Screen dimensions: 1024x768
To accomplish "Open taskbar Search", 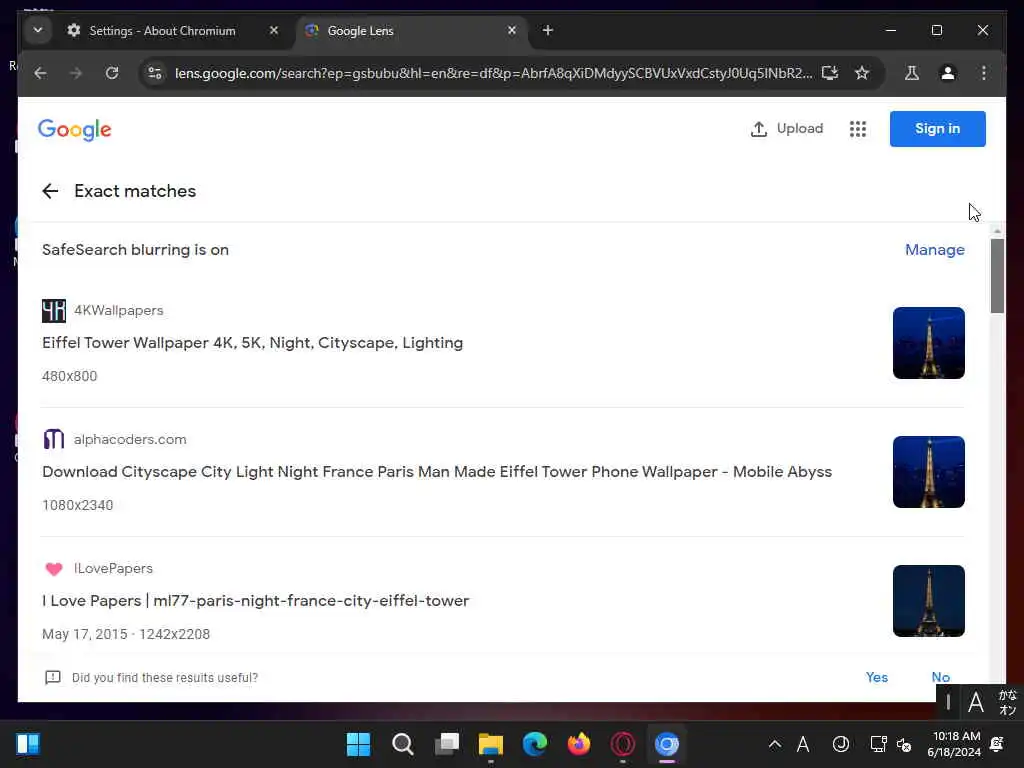I will point(402,744).
